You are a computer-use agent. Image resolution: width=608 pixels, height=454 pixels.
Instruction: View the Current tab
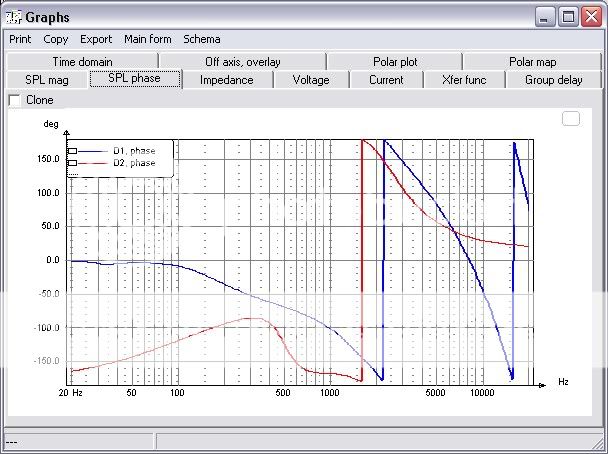tap(386, 80)
